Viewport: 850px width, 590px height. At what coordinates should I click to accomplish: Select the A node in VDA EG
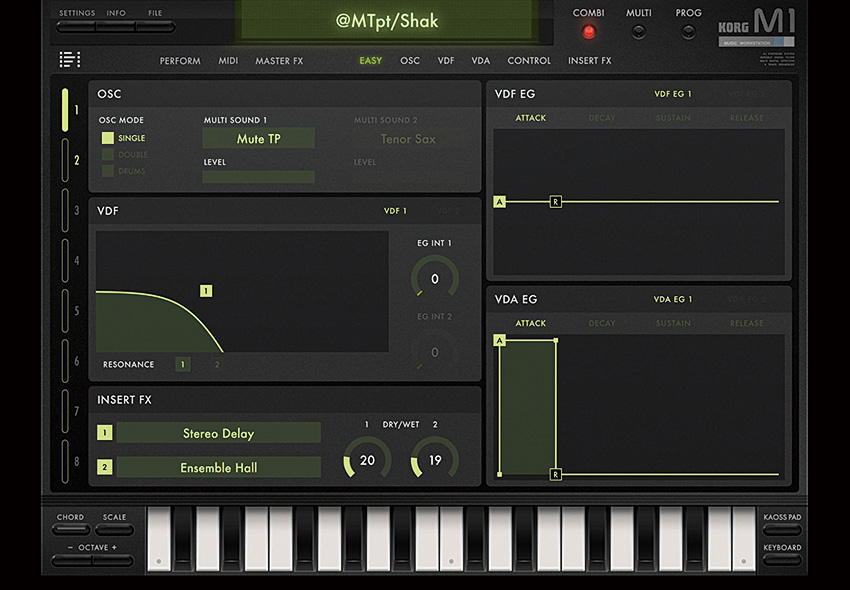tap(500, 340)
